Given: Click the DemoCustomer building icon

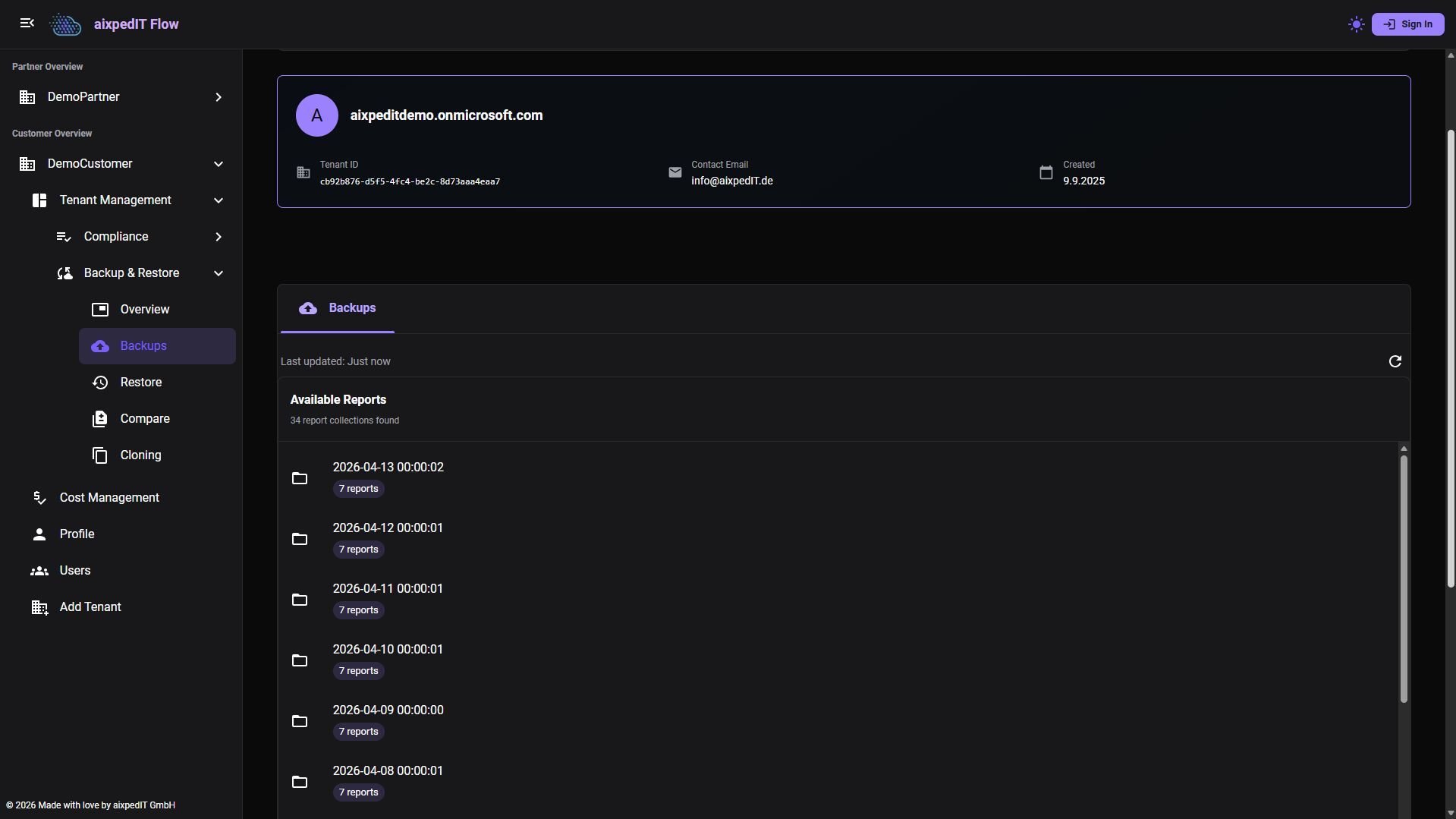Looking at the screenshot, I should click(27, 164).
